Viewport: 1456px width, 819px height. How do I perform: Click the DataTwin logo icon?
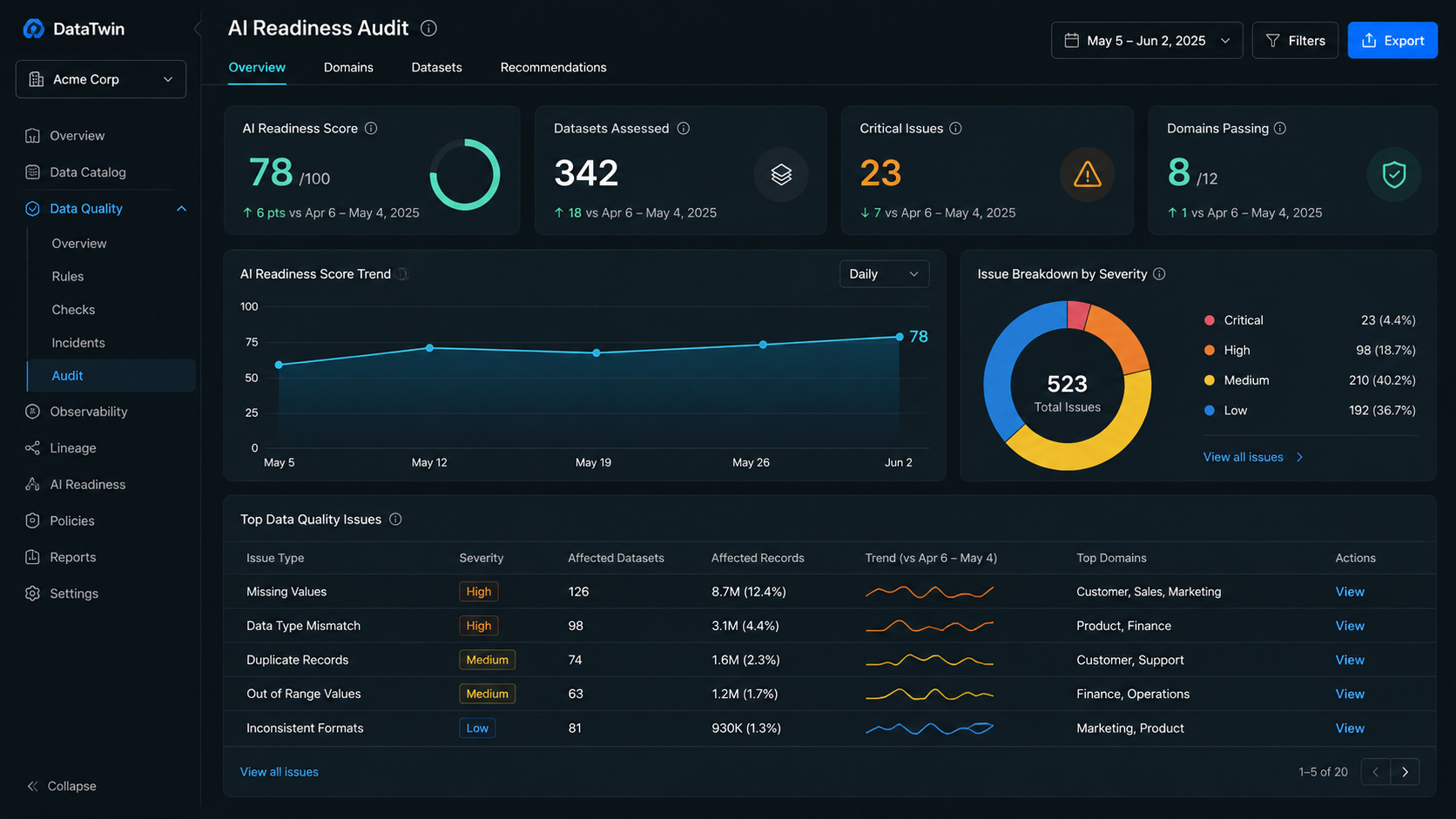click(34, 29)
